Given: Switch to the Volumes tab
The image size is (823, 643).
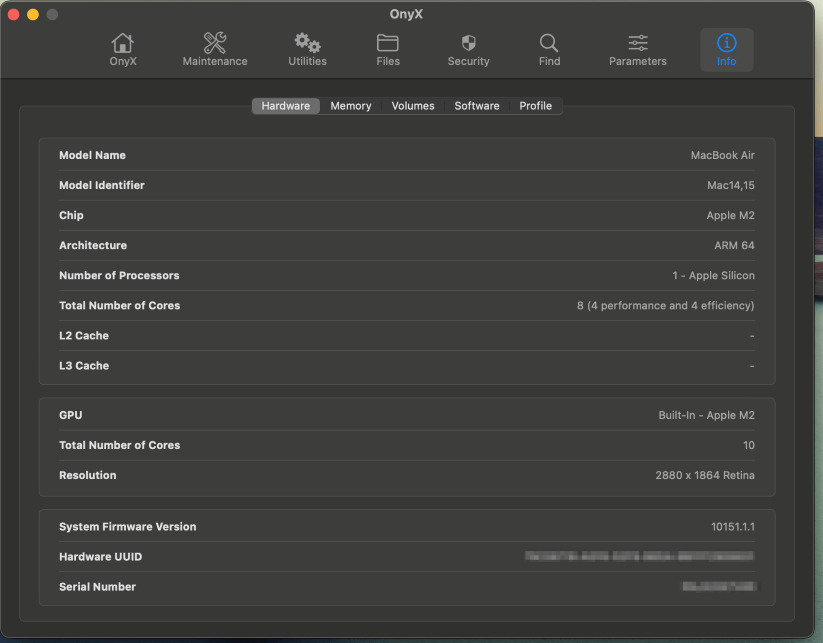Looking at the screenshot, I should point(413,106).
